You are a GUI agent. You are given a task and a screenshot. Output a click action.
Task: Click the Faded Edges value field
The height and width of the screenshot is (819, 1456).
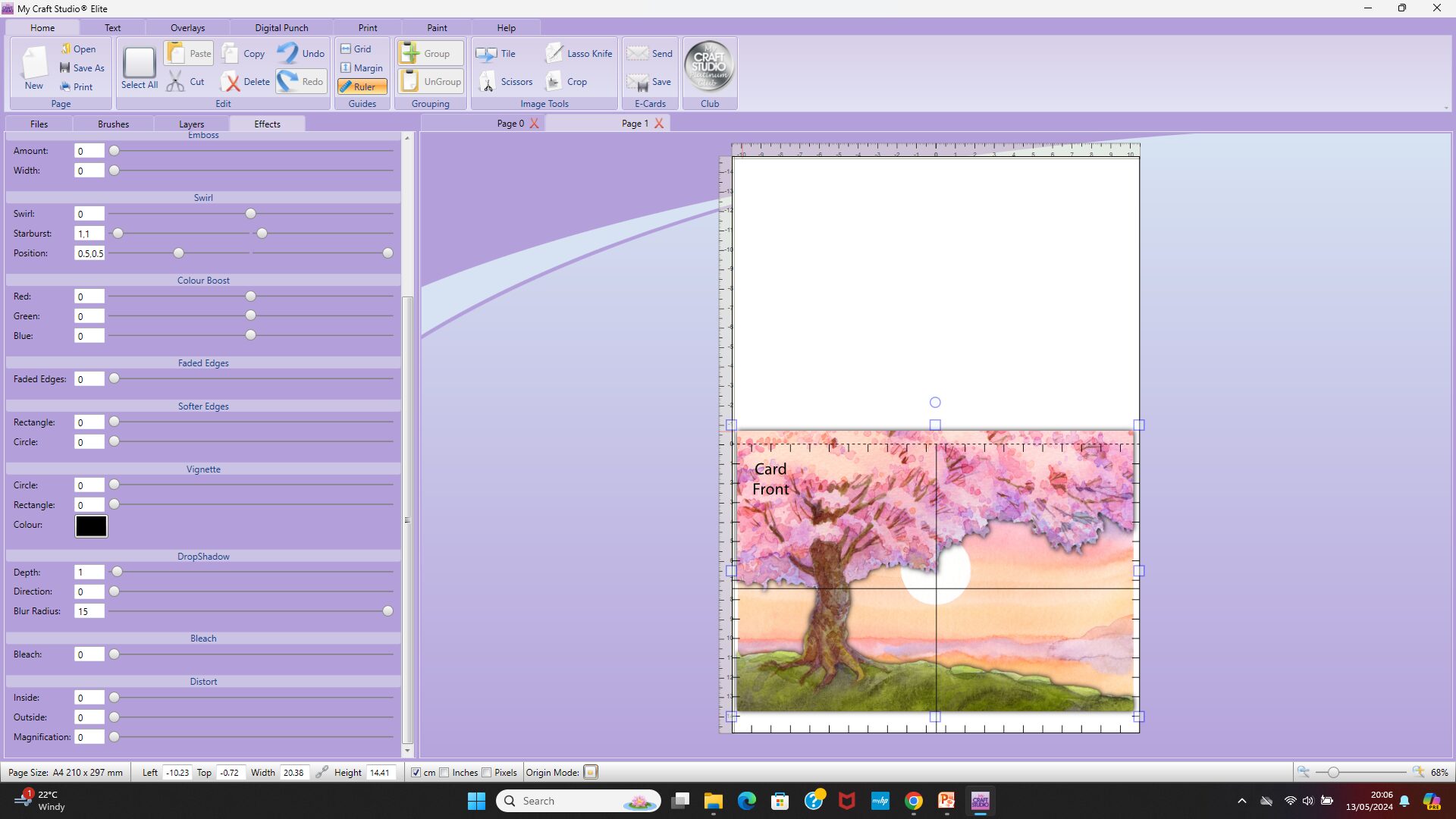[x=89, y=379]
